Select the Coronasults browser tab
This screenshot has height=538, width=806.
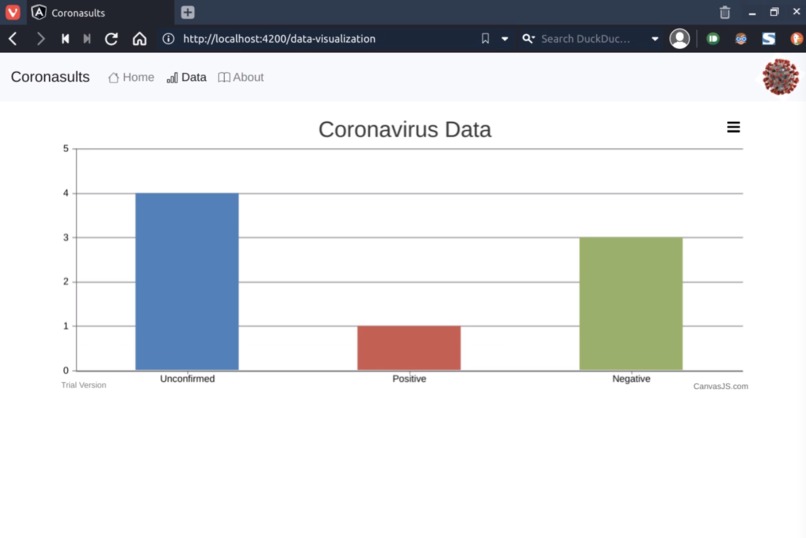click(100, 12)
